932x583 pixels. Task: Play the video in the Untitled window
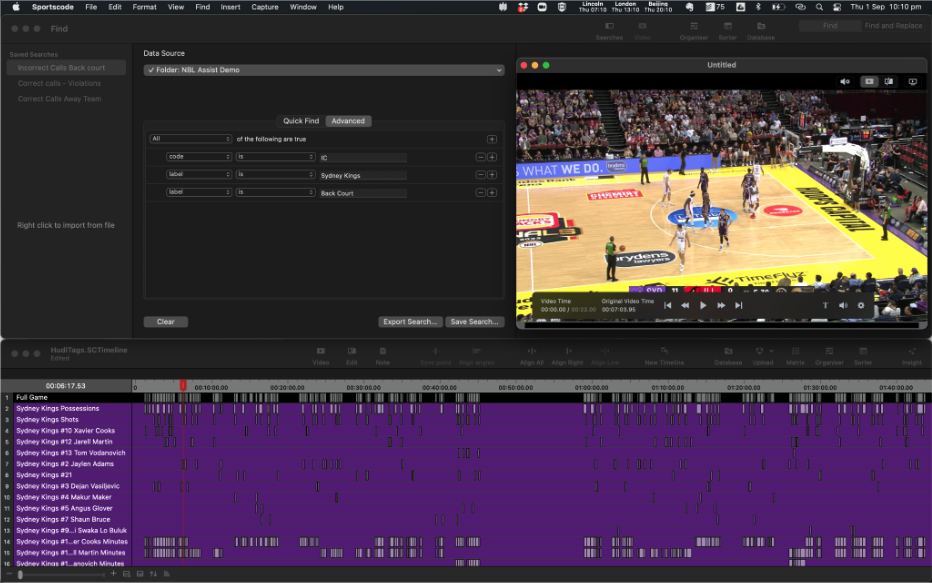703,305
